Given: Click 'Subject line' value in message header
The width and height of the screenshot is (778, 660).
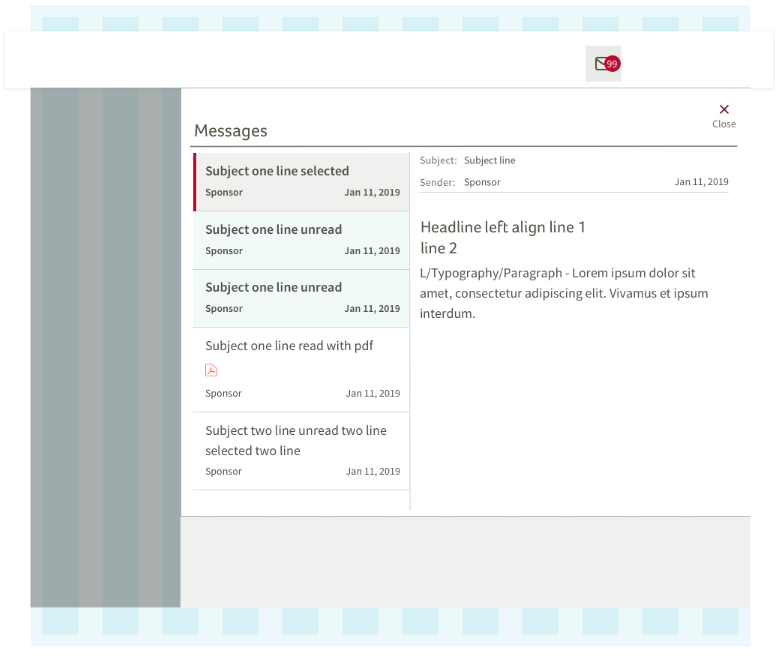Looking at the screenshot, I should coord(490,160).
